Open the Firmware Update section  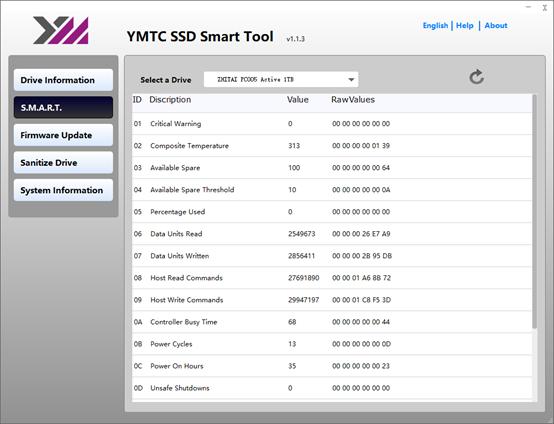pyautogui.click(x=64, y=135)
